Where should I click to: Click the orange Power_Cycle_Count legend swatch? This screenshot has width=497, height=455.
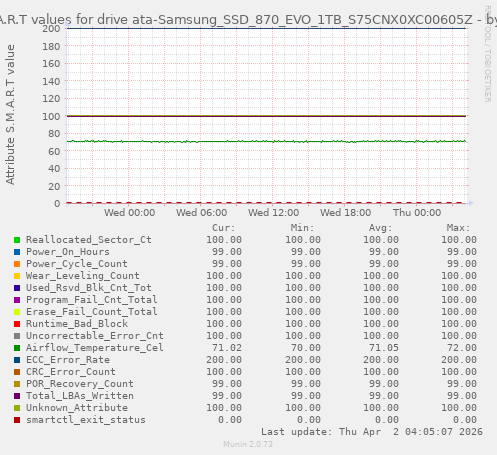point(17,264)
